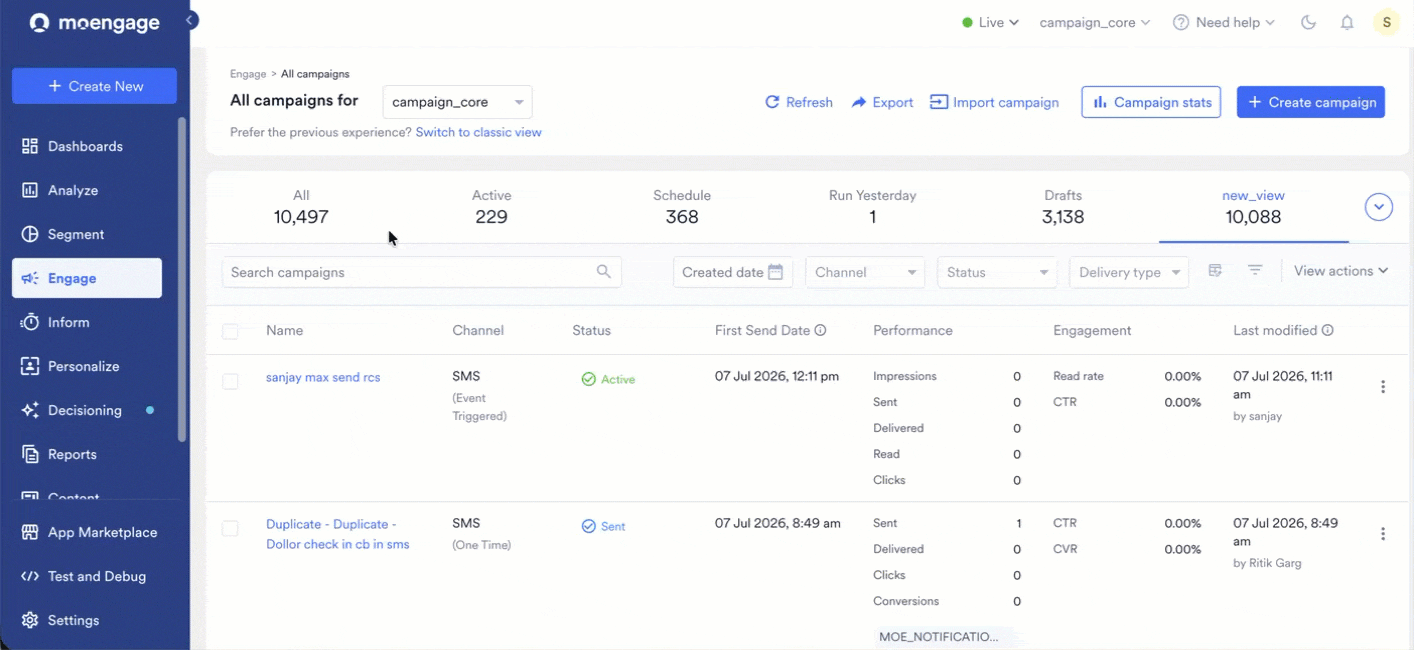
Task: Open Test and Debug in the sidebar
Action: click(x=86, y=576)
